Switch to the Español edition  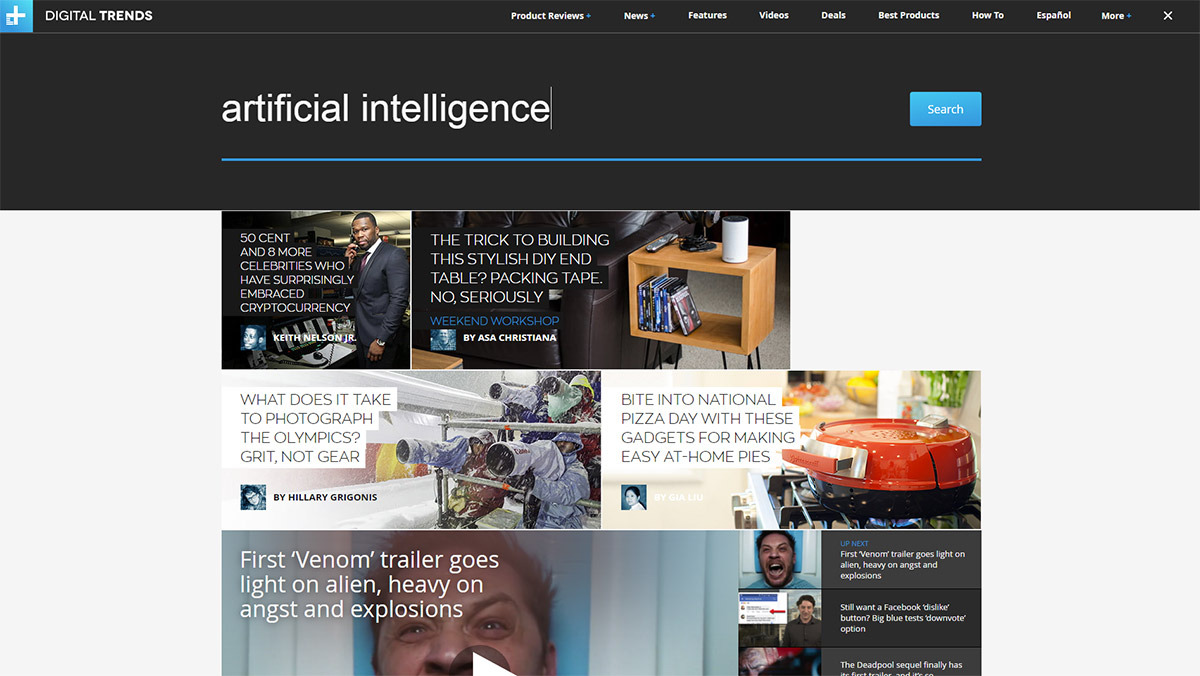pos(1054,16)
